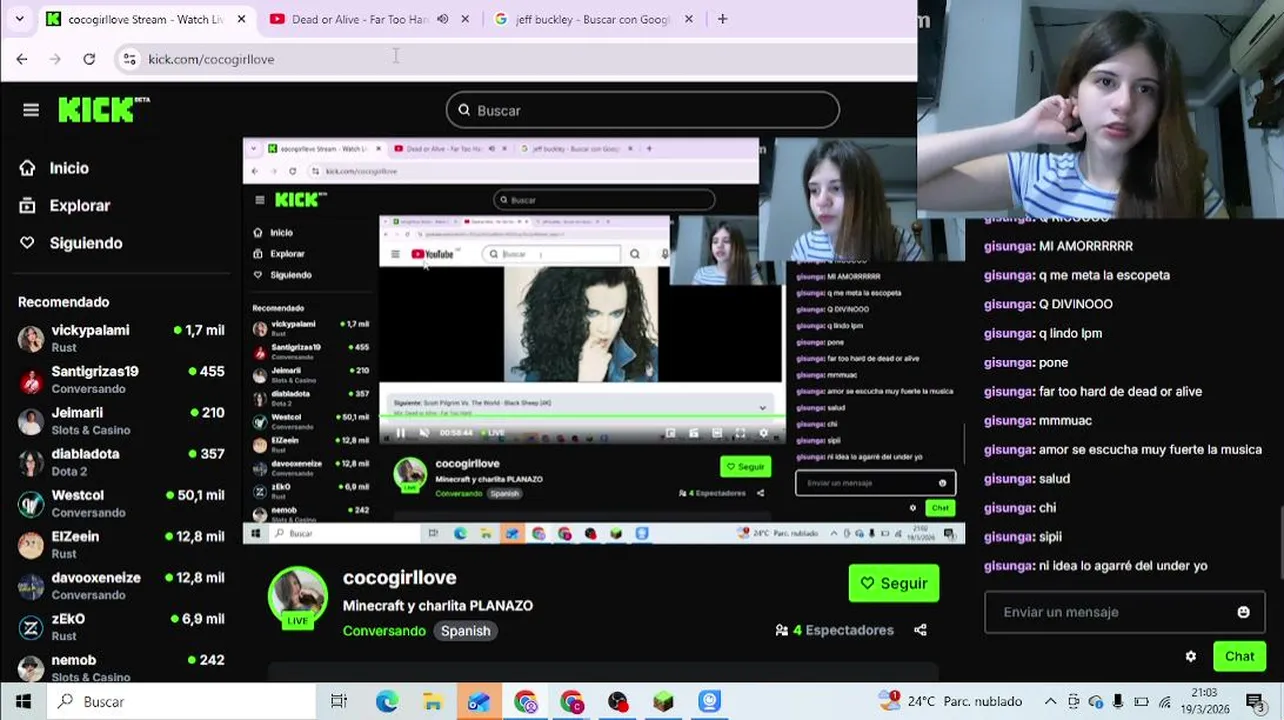Follow cocogirllove with the Seguir button

click(894, 583)
